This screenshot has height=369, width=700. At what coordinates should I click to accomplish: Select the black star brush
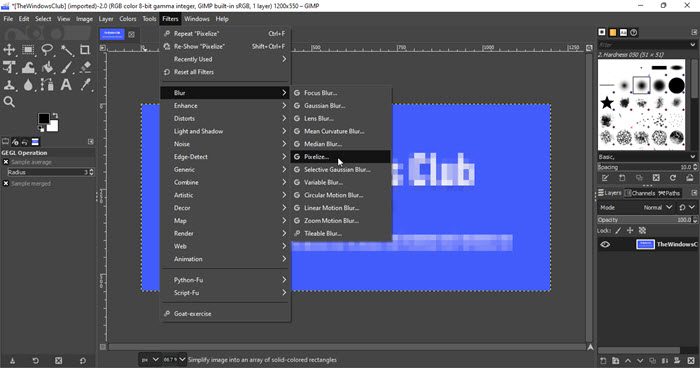(x=607, y=103)
